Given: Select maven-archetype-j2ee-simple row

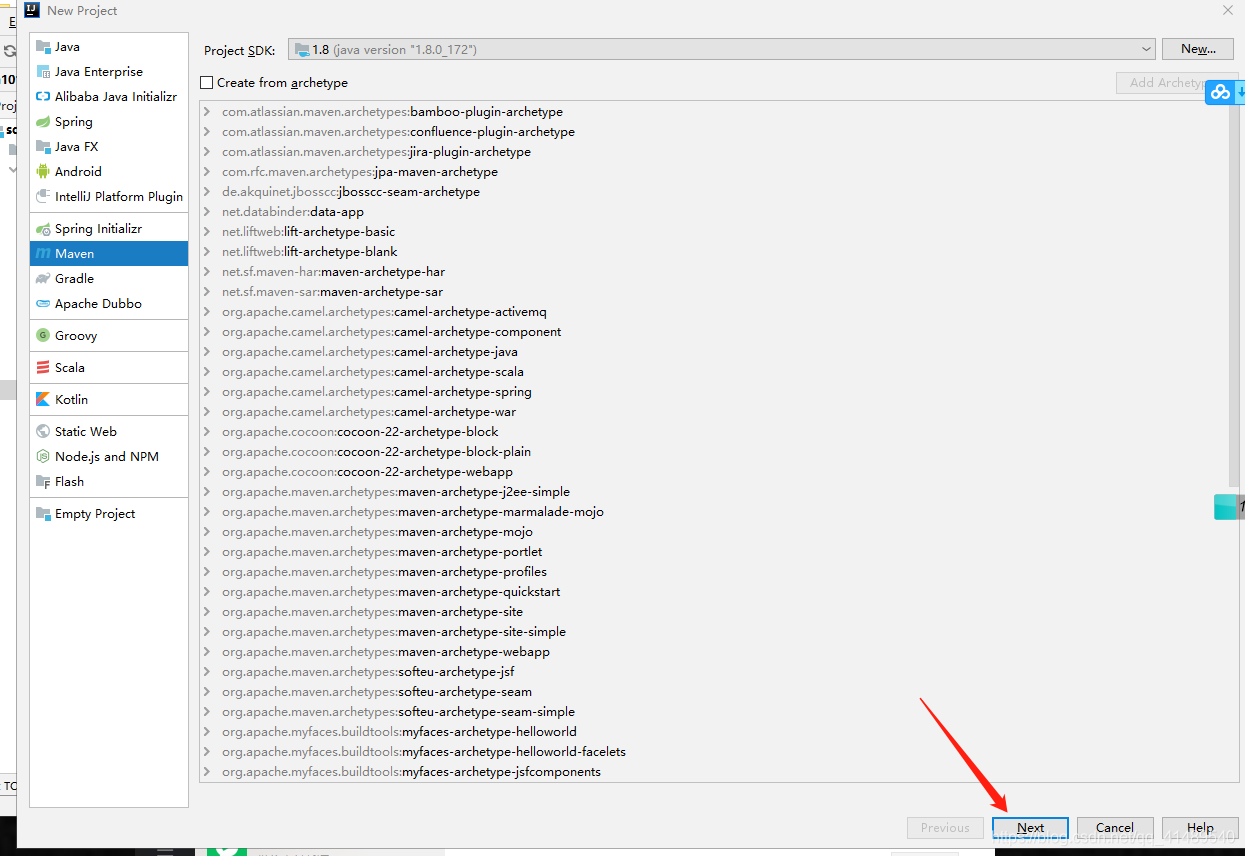Looking at the screenshot, I should pyautogui.click(x=714, y=492).
